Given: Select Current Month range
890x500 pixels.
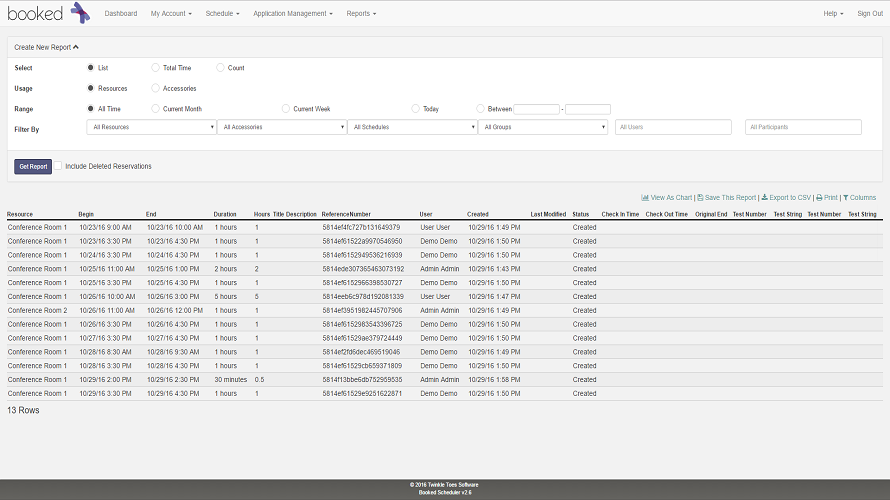Looking at the screenshot, I should 155,108.
